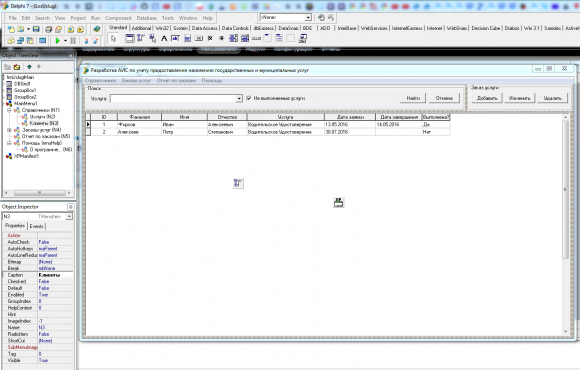
Task: Select the data component icon on the form
Action: pos(338,202)
